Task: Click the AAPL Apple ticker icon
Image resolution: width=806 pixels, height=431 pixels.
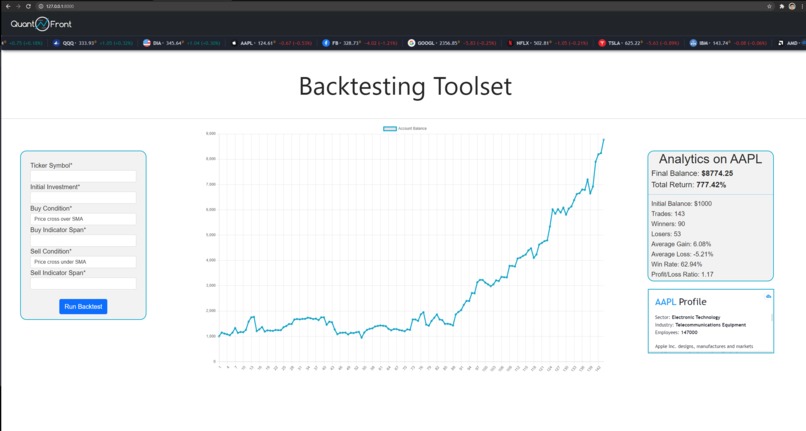Action: [x=234, y=43]
